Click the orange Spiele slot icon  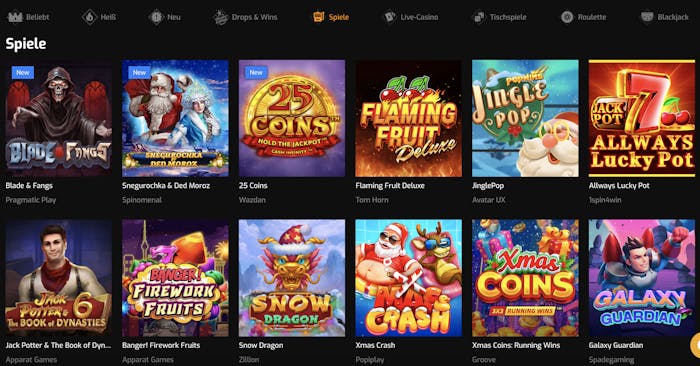click(318, 17)
